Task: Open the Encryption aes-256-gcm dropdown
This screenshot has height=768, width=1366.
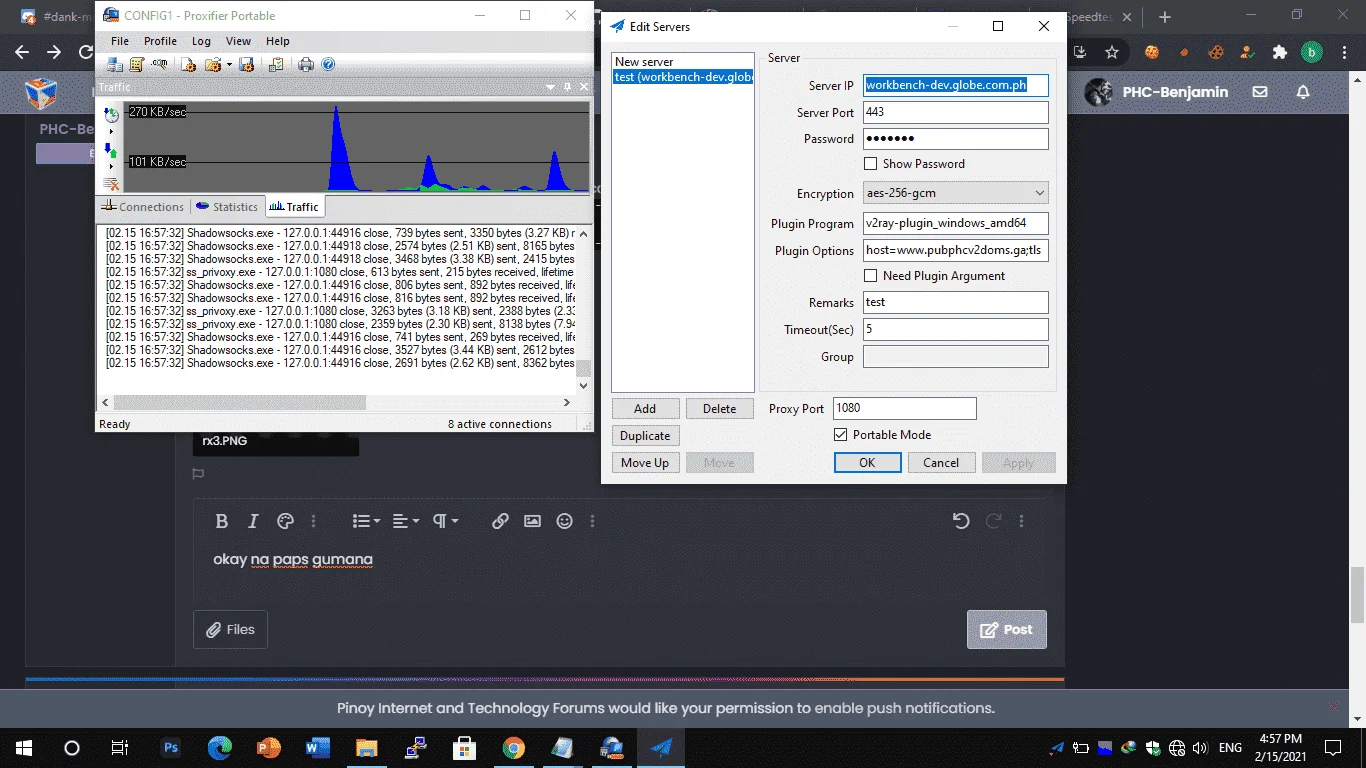Action: (955, 193)
